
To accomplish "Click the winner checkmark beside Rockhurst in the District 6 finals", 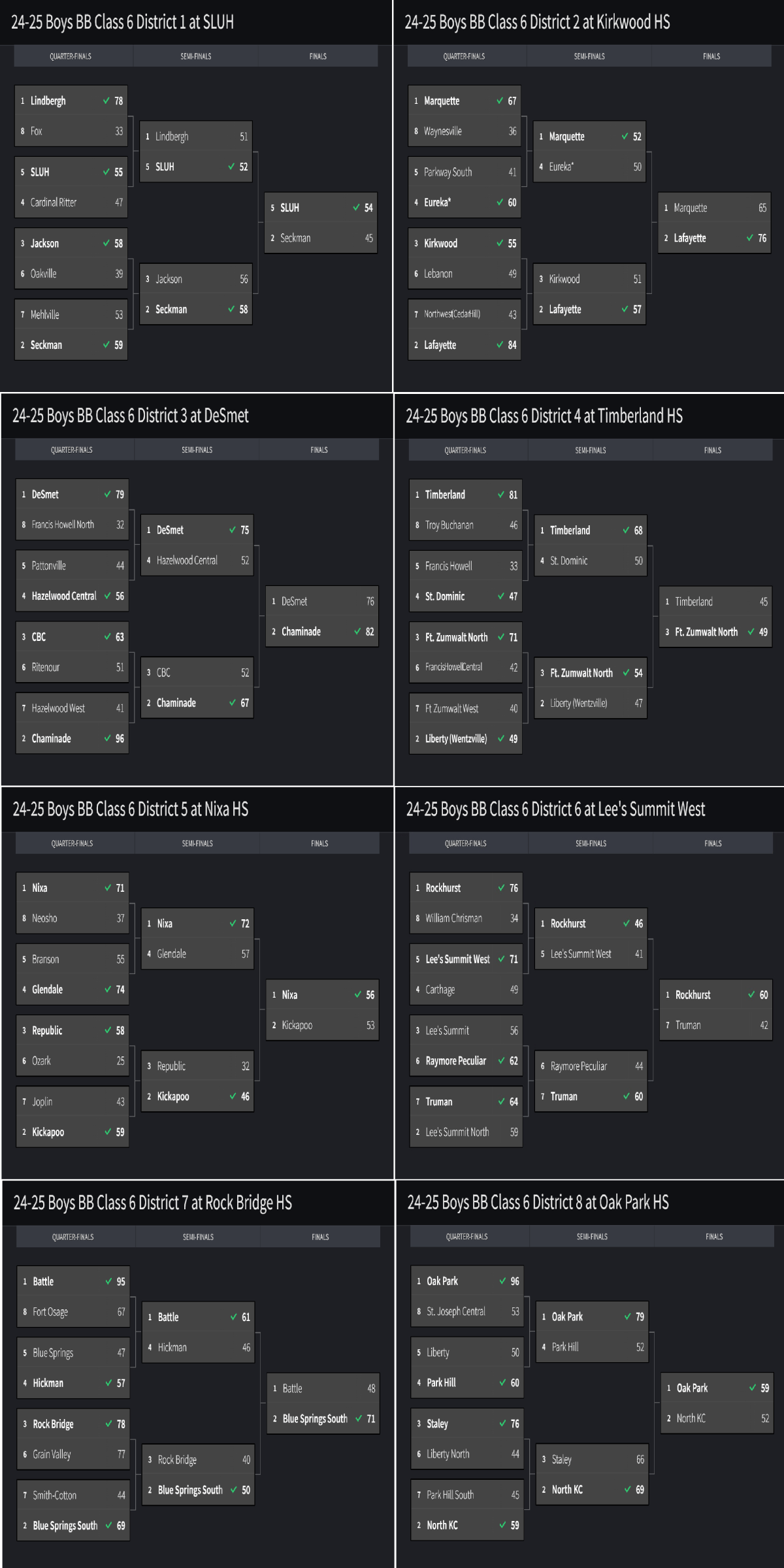I will 751,994.
